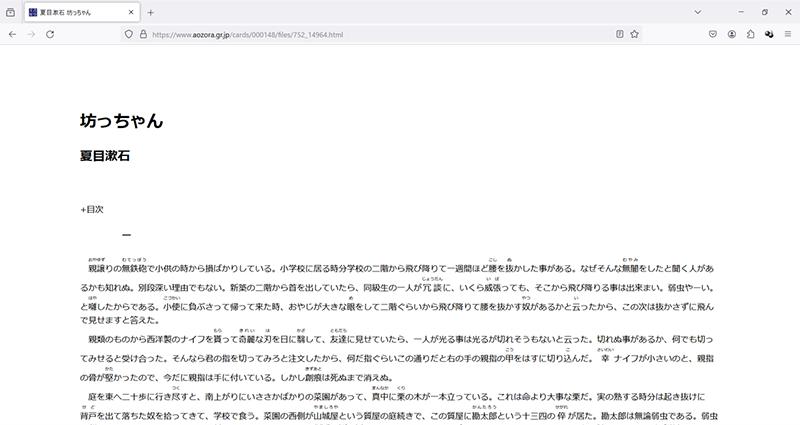The width and height of the screenshot is (800, 425).
Task: Click the 坊っちゃん page title
Action: tap(121, 121)
